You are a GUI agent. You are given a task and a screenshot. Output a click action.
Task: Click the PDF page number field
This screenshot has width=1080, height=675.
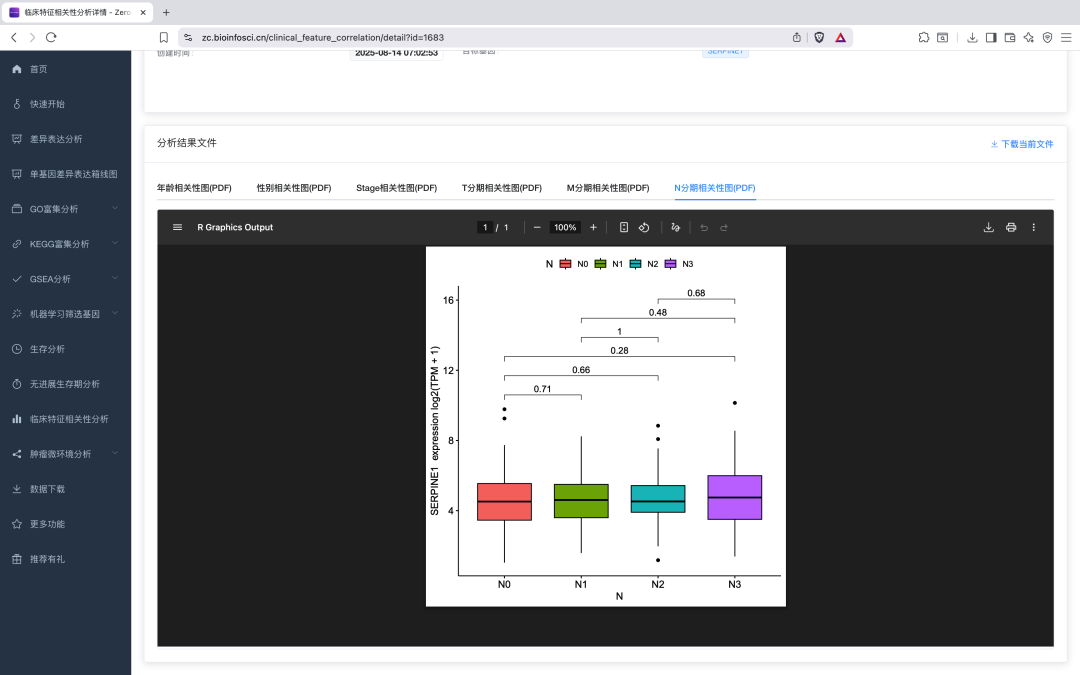tap(485, 227)
